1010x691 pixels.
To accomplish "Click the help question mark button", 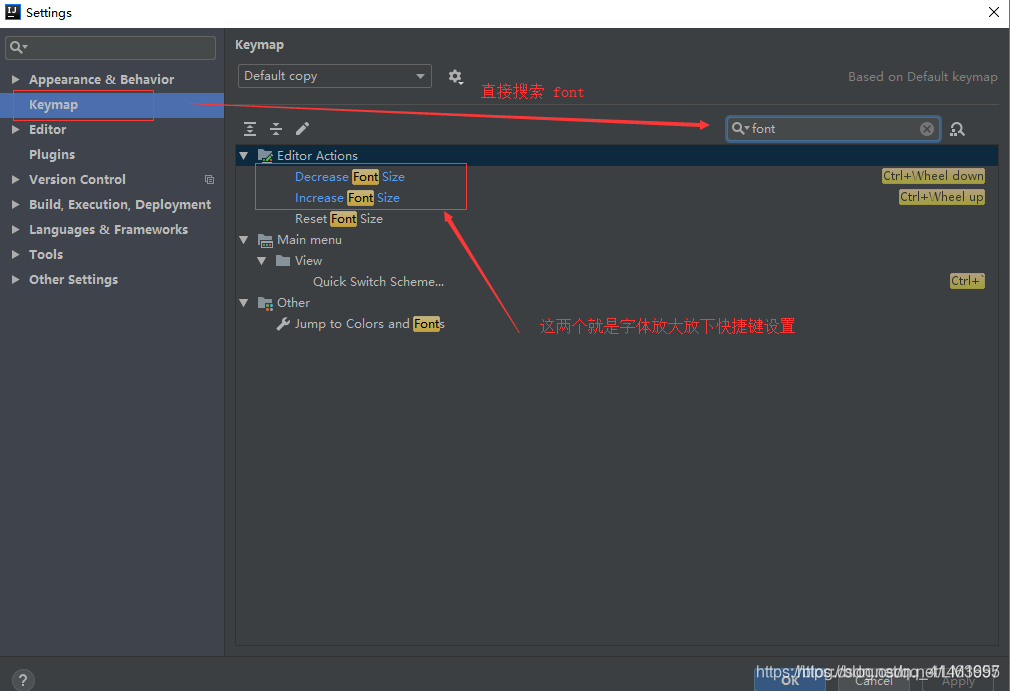I will tap(23, 679).
